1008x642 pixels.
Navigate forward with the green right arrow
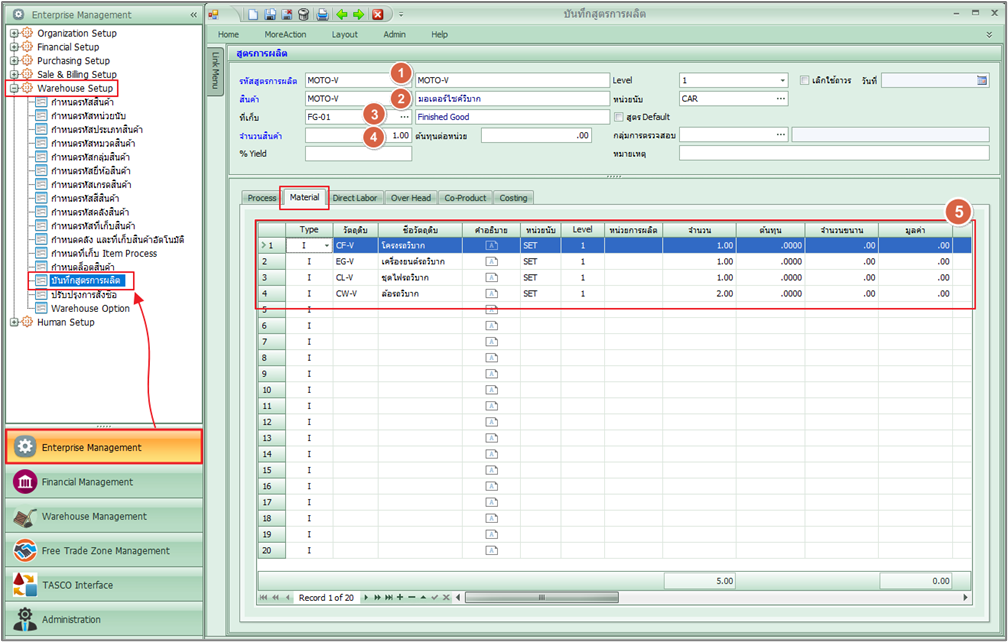(x=359, y=13)
